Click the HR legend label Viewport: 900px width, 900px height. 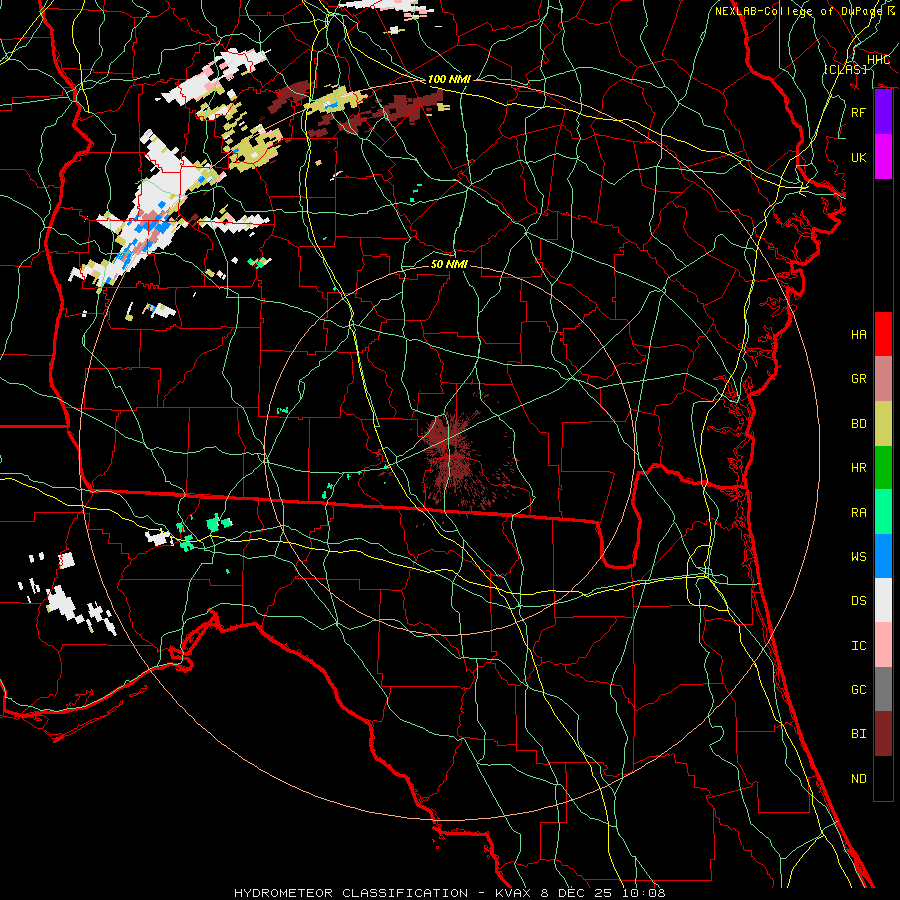pos(858,468)
